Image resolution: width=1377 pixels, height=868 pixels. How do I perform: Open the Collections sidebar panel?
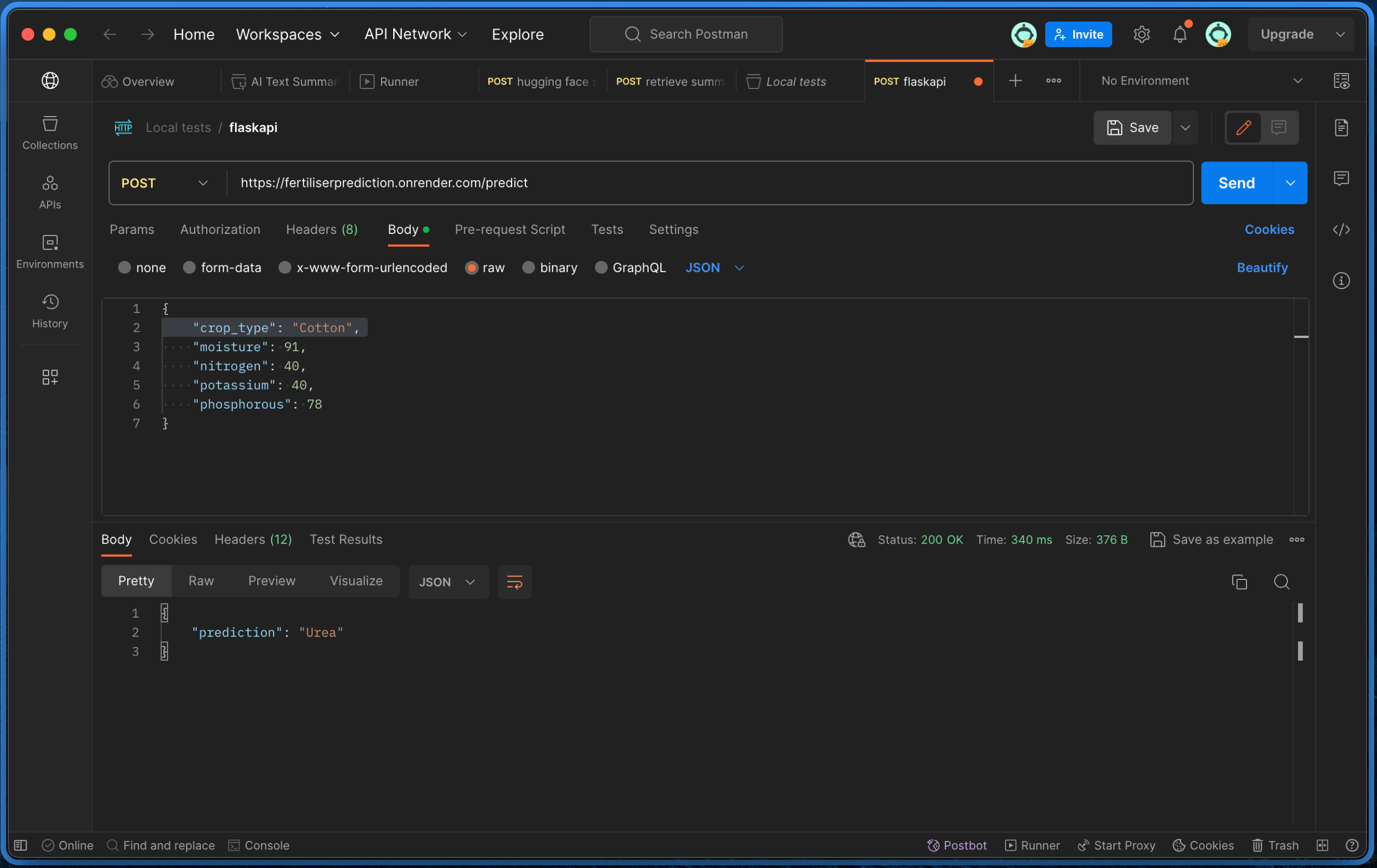tap(50, 133)
